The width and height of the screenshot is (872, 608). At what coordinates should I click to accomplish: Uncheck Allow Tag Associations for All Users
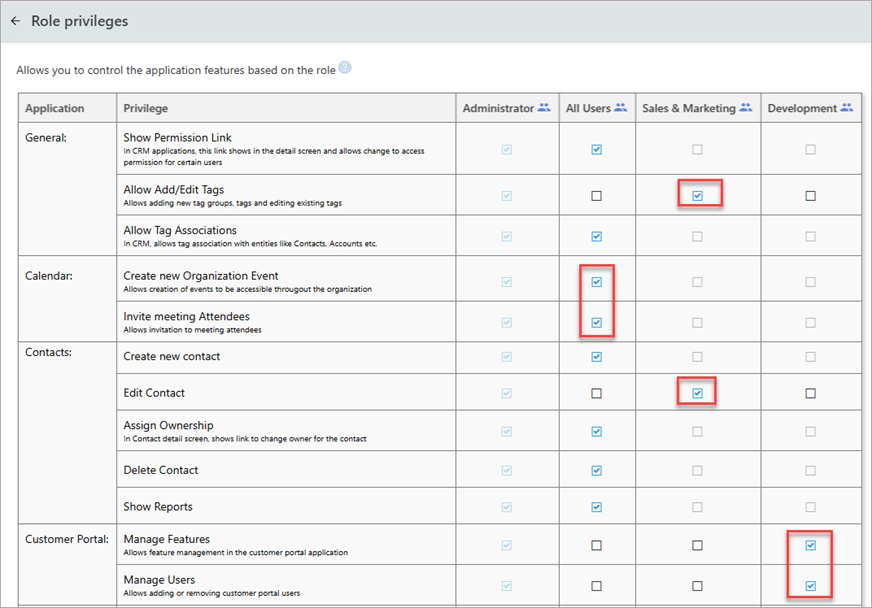coord(597,236)
